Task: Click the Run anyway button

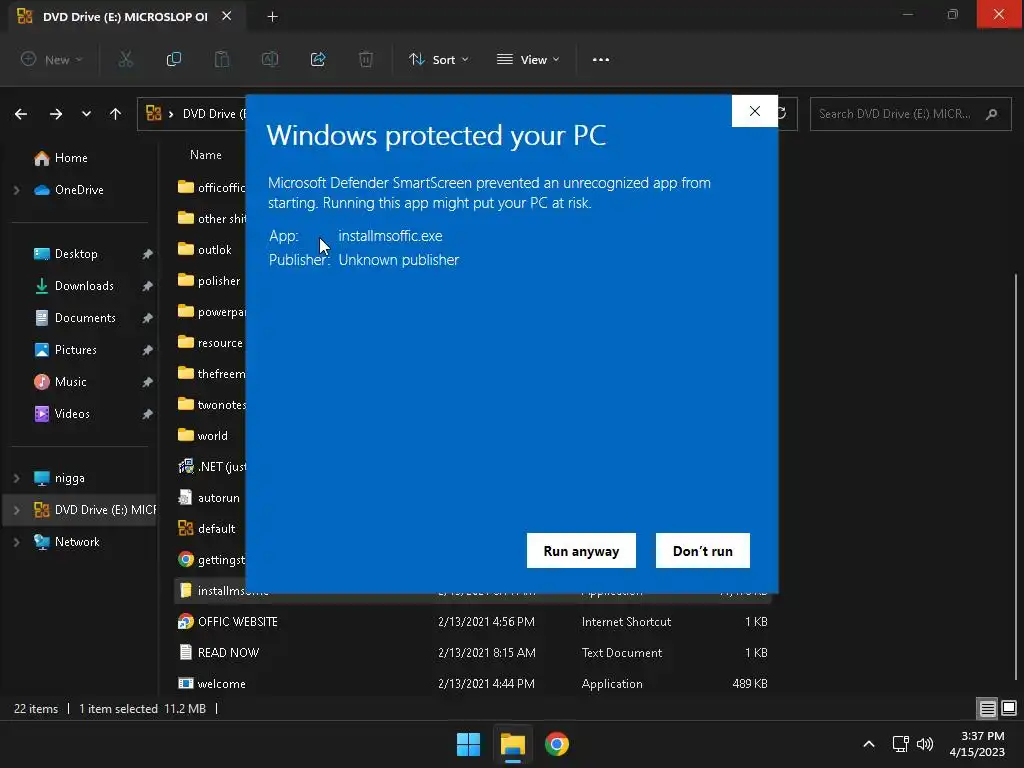Action: click(x=581, y=551)
